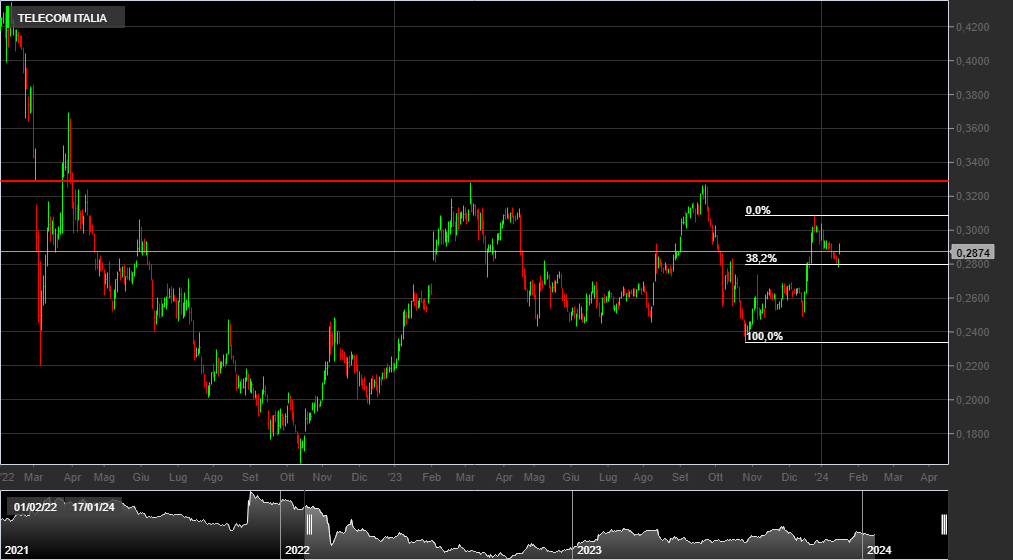Click the 0,4200 price axis label
This screenshot has width=1013, height=560.
click(971, 27)
